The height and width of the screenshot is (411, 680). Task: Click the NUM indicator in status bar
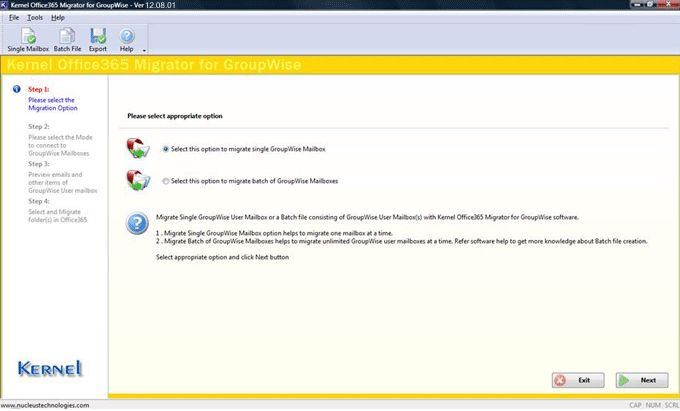[x=653, y=405]
